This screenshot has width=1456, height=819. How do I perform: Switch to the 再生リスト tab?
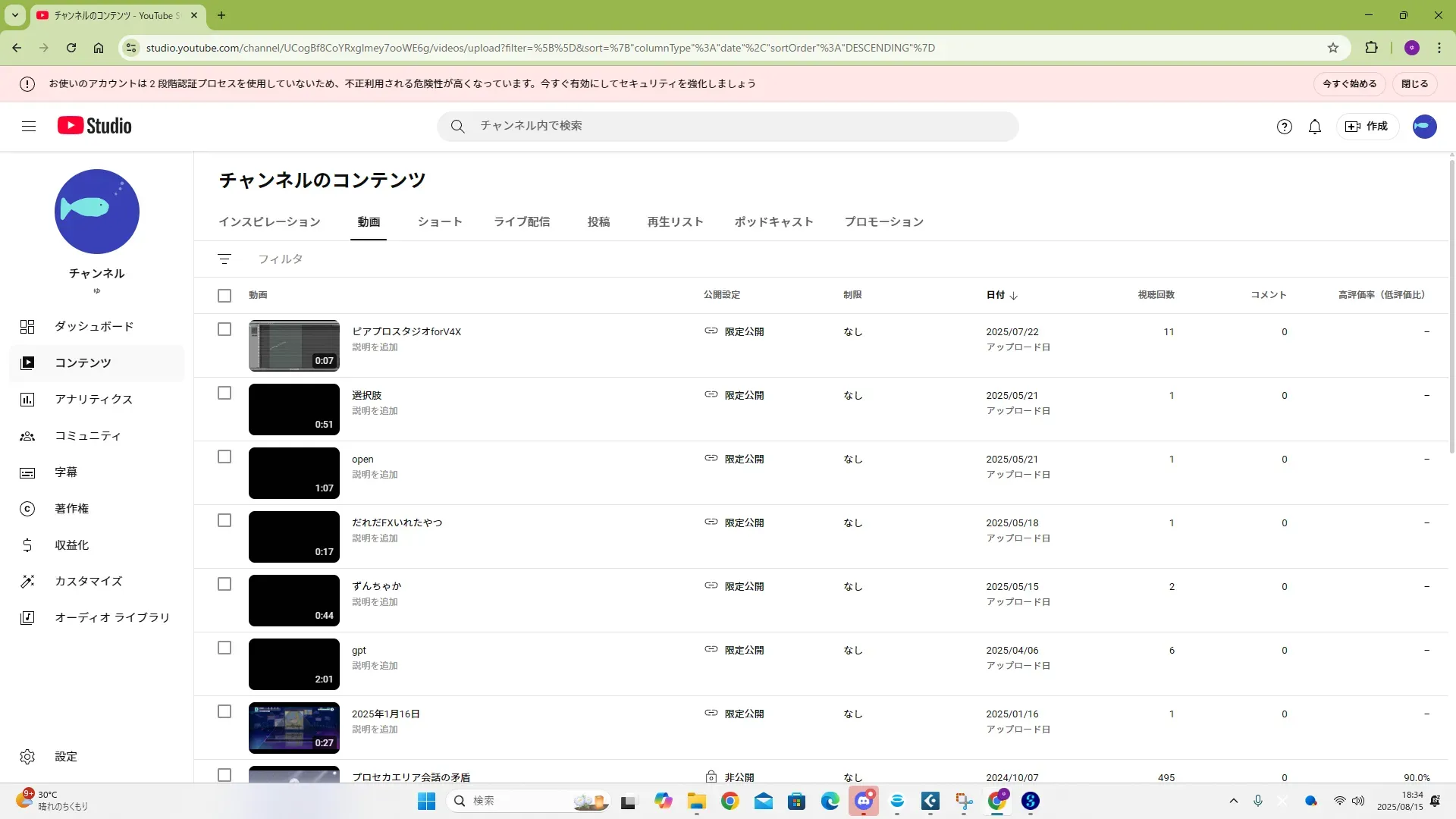click(x=675, y=222)
